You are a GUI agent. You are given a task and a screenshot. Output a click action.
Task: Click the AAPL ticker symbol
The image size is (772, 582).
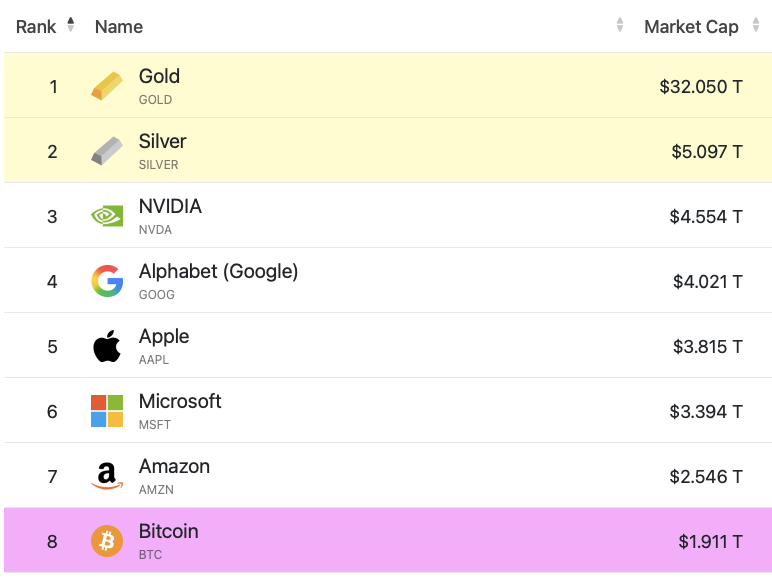coord(154,360)
